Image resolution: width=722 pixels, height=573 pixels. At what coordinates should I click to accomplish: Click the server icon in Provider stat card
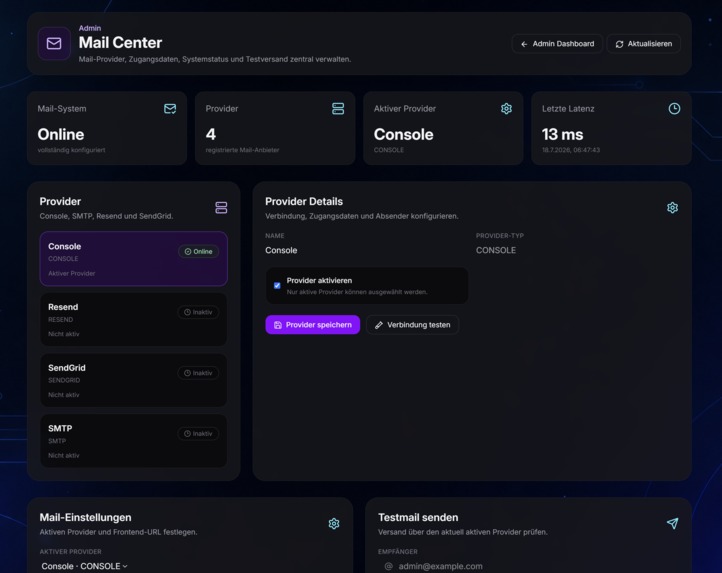point(338,109)
